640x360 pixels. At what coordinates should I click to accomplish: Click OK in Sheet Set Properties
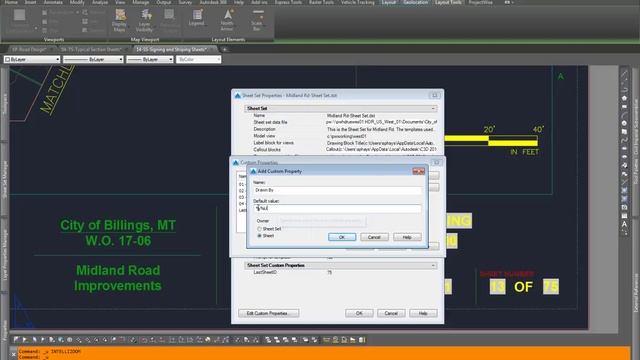(x=359, y=313)
